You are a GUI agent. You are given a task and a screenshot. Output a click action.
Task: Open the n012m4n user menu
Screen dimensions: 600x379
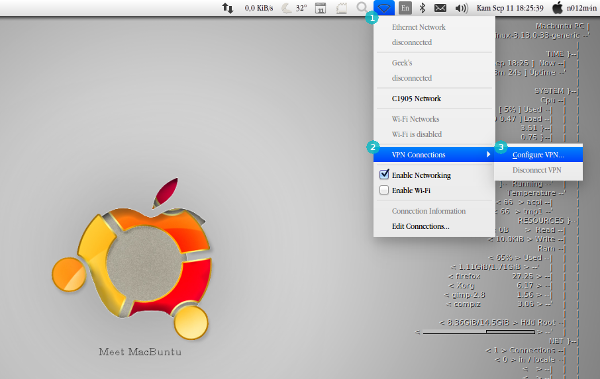581,8
